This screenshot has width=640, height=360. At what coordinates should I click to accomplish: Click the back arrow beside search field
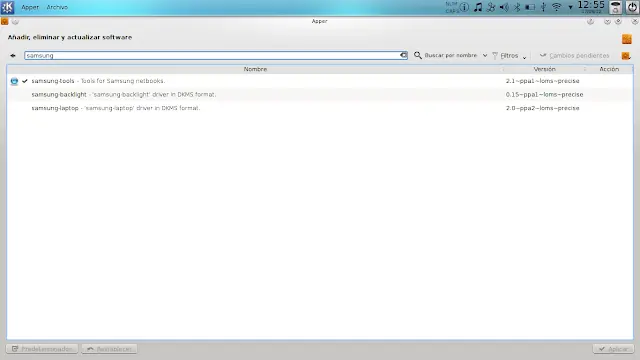tap(13, 56)
